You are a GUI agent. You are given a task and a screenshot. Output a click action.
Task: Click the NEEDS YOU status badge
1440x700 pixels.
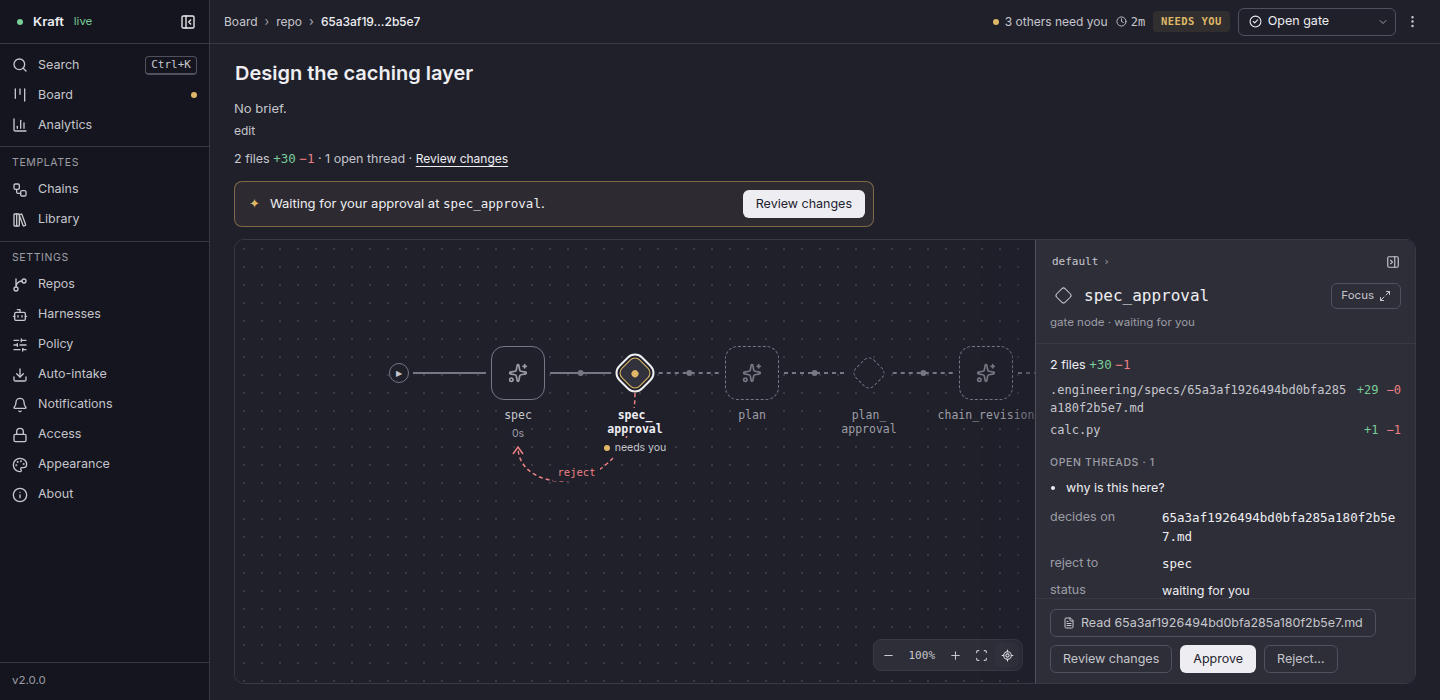1191,21
